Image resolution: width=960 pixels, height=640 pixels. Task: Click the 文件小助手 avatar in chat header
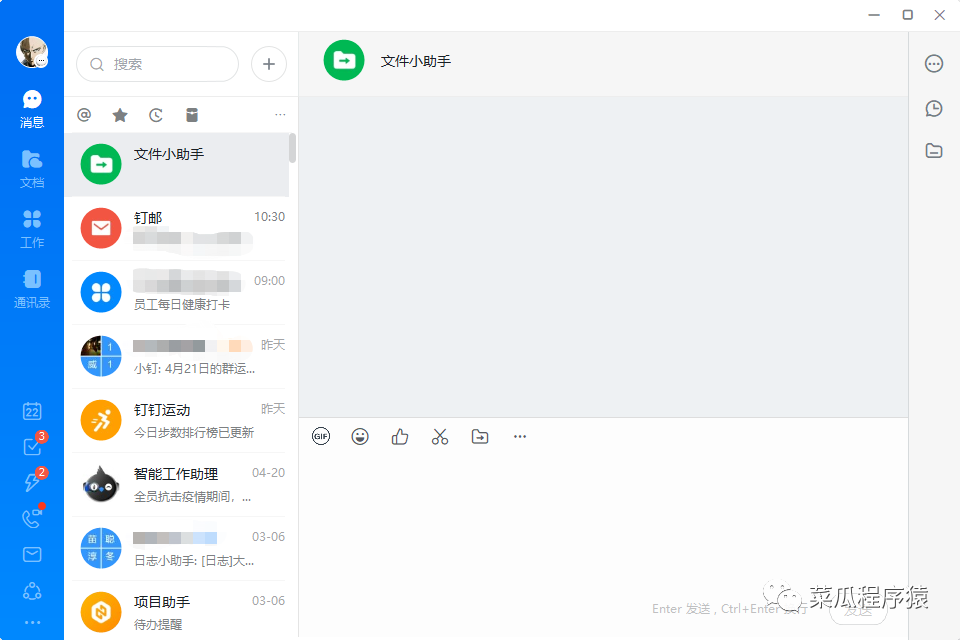coord(343,60)
